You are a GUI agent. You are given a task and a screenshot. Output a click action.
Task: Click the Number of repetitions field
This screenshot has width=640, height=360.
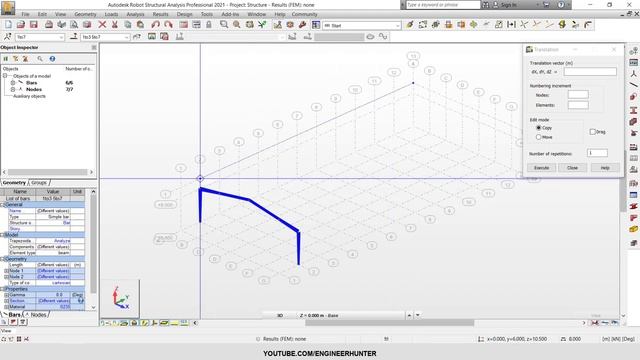[x=597, y=153]
